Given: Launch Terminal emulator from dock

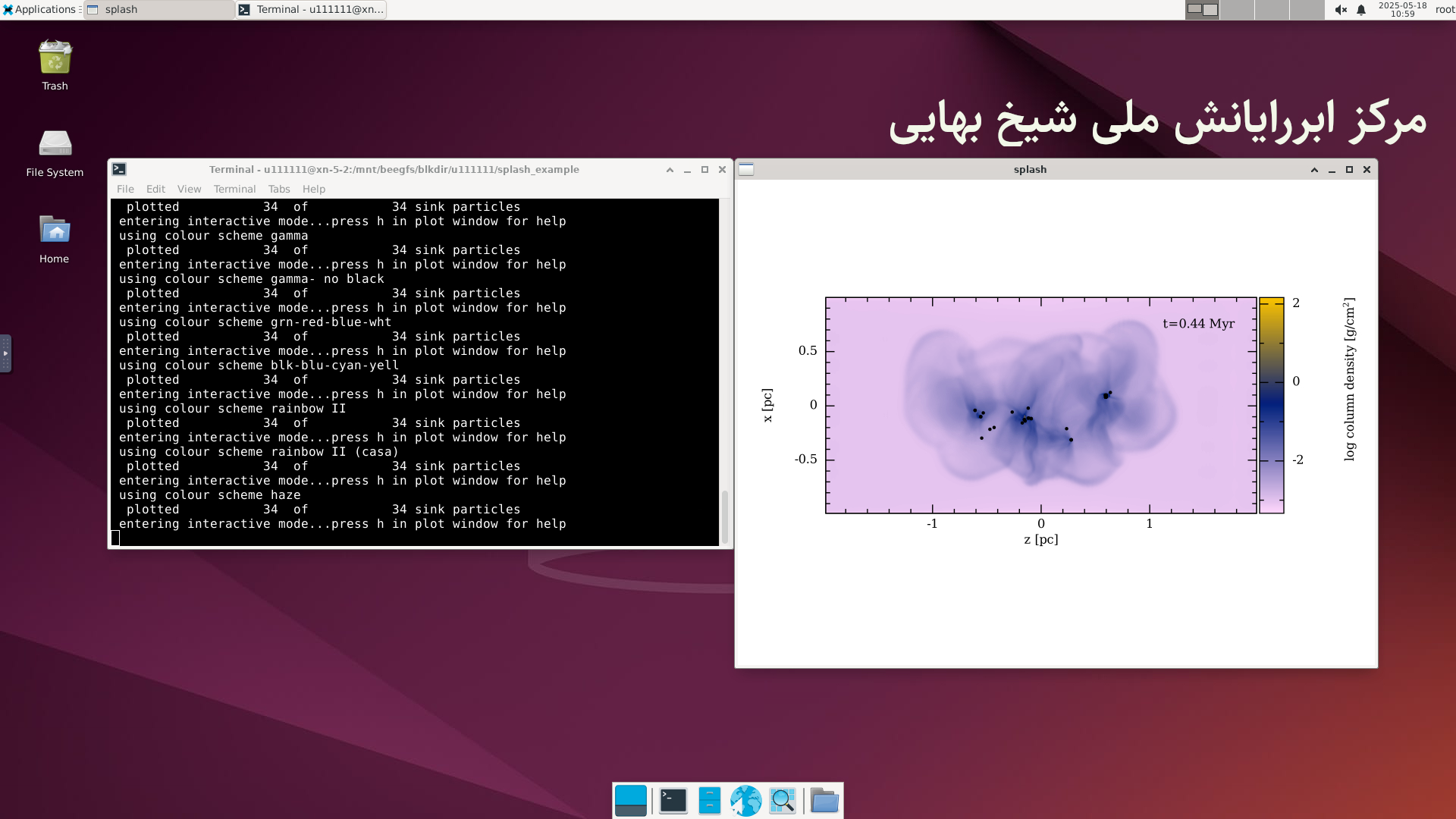Looking at the screenshot, I should (673, 801).
